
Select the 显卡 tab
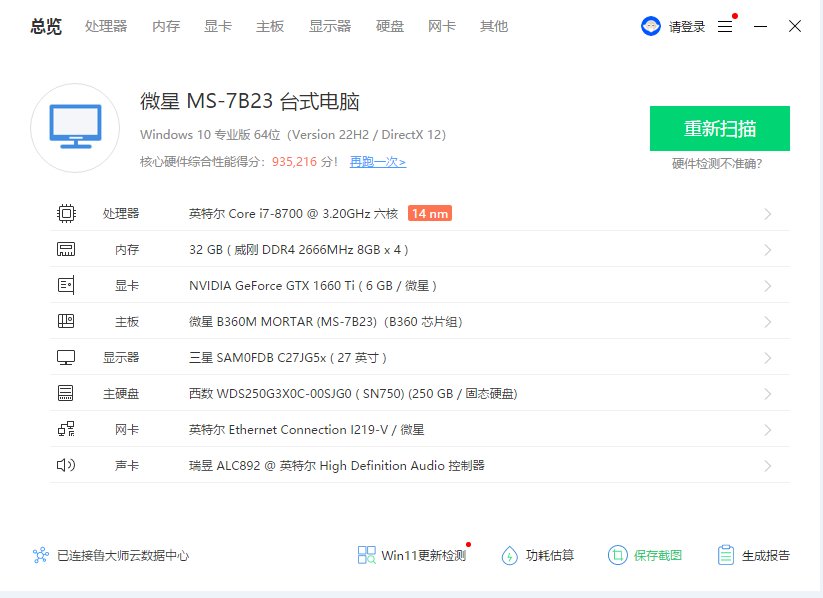[x=218, y=26]
